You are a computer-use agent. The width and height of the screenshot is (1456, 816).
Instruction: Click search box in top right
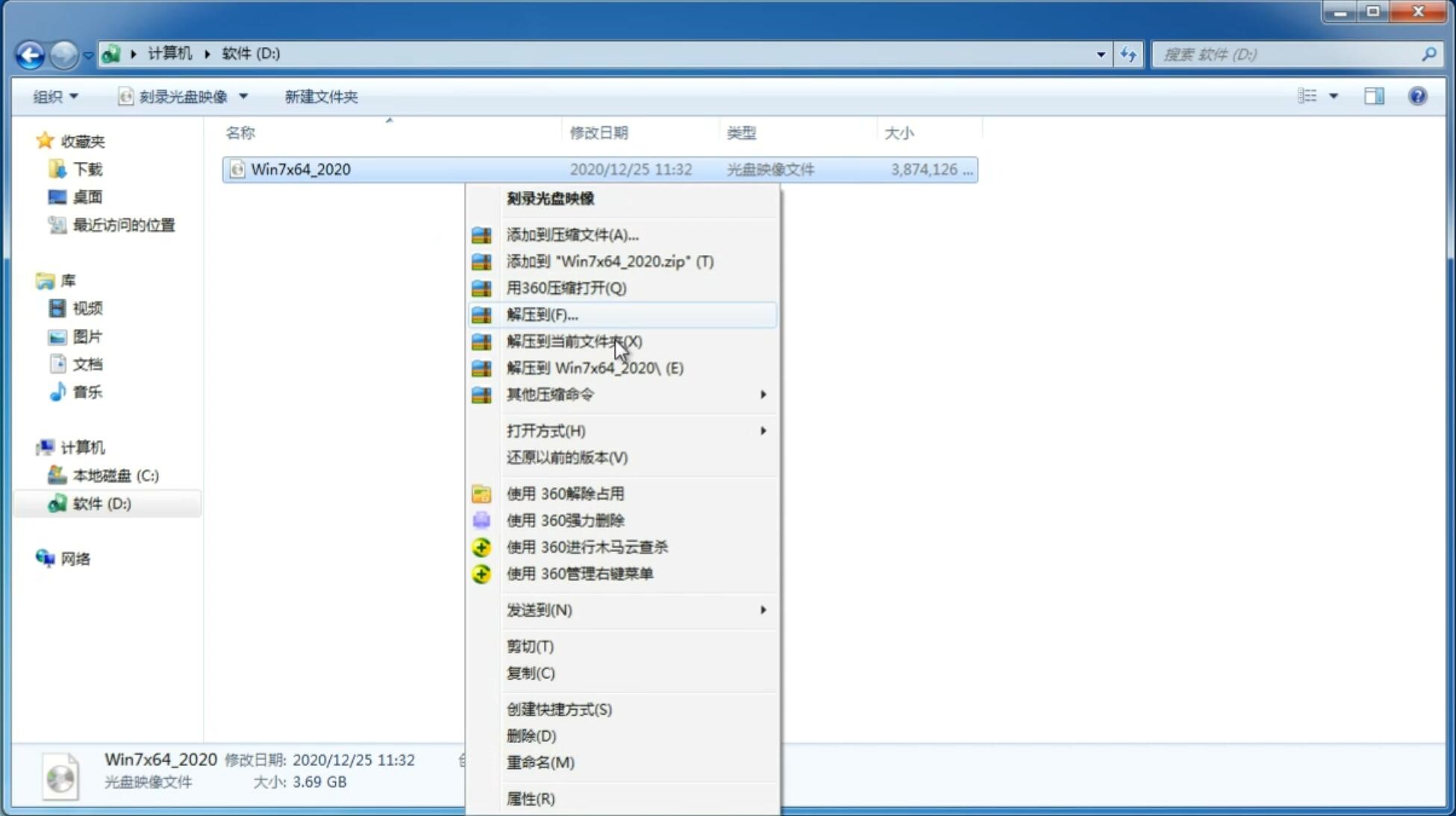pyautogui.click(x=1289, y=53)
